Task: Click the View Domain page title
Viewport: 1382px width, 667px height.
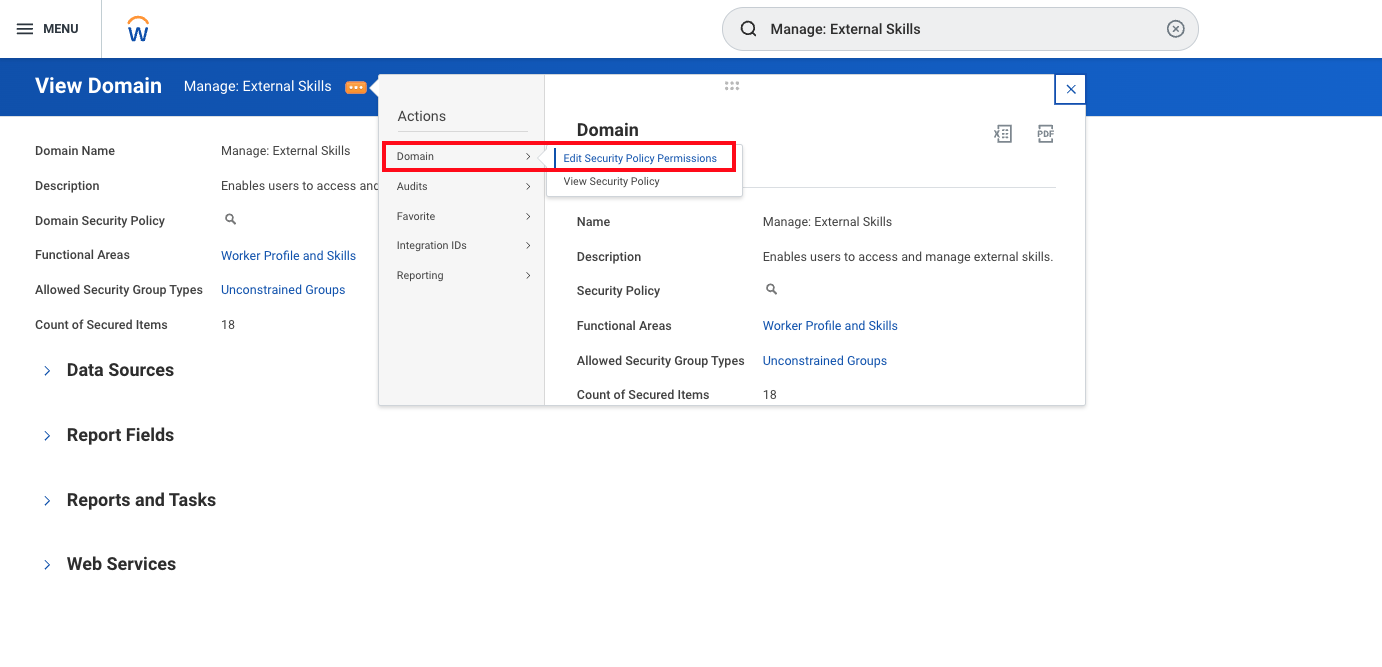Action: pyautogui.click(x=98, y=86)
